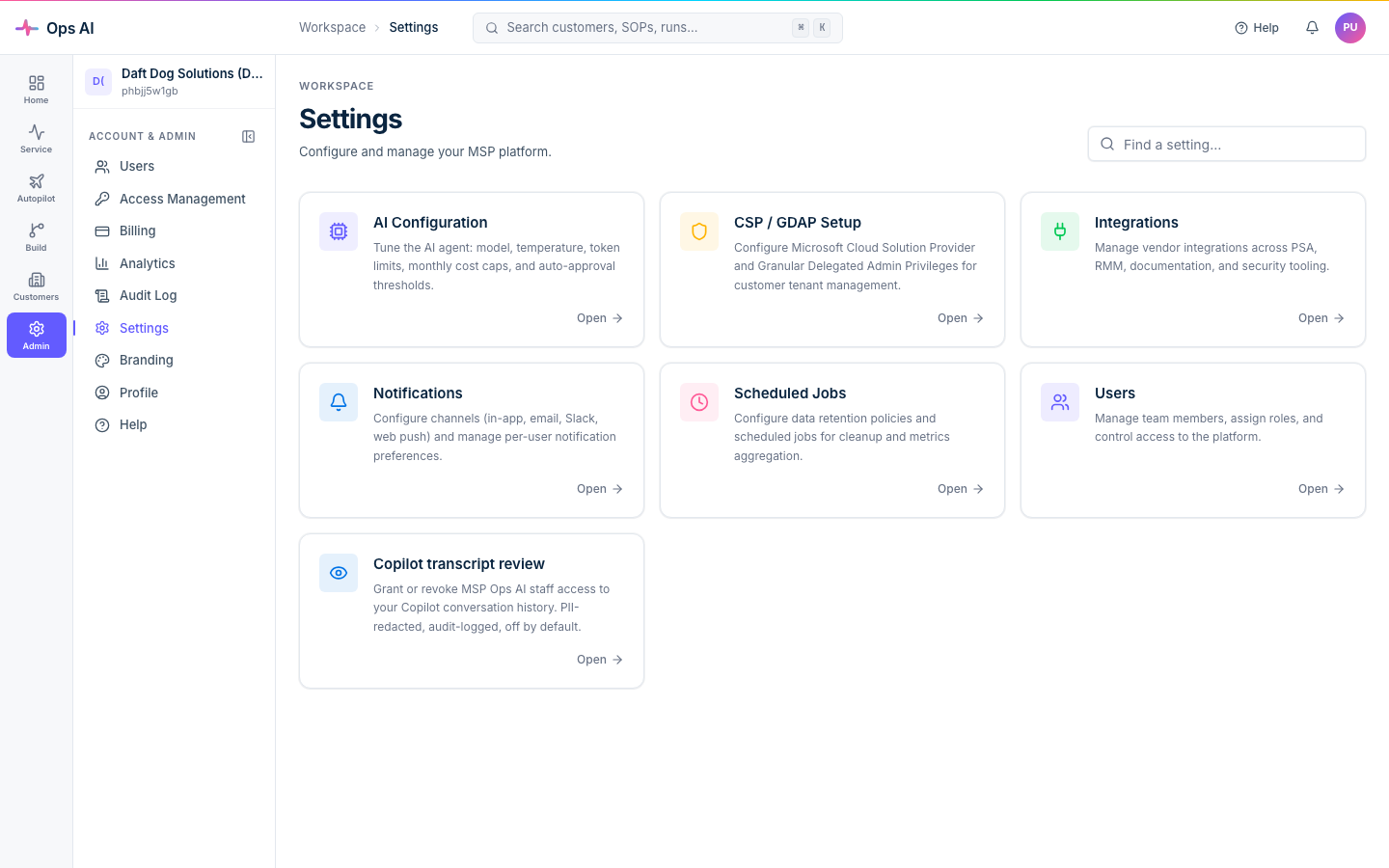Click the CSP / GDAP shield icon
The height and width of the screenshot is (868, 1389).
coord(699,231)
